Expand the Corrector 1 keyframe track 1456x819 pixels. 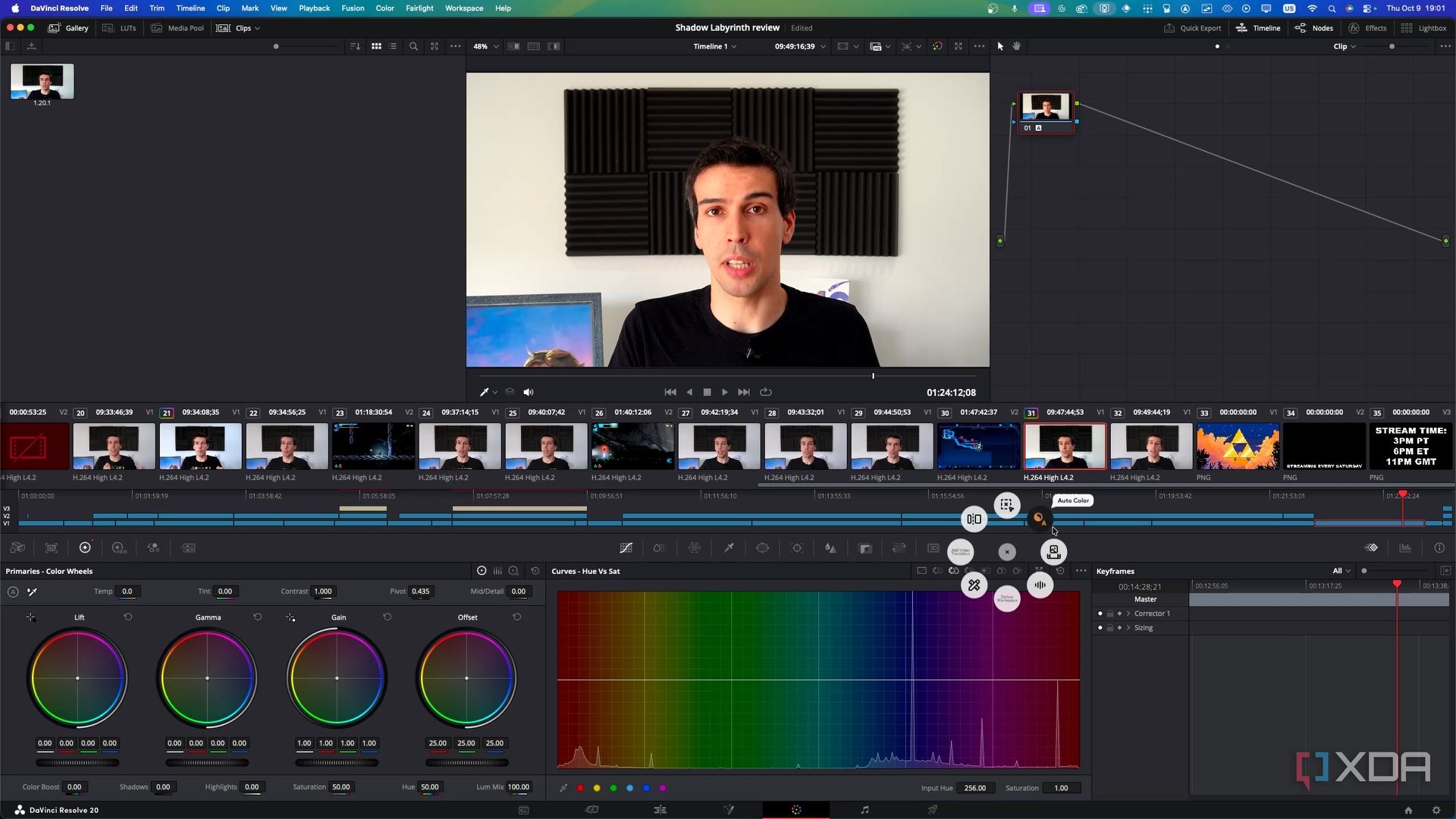(1128, 613)
